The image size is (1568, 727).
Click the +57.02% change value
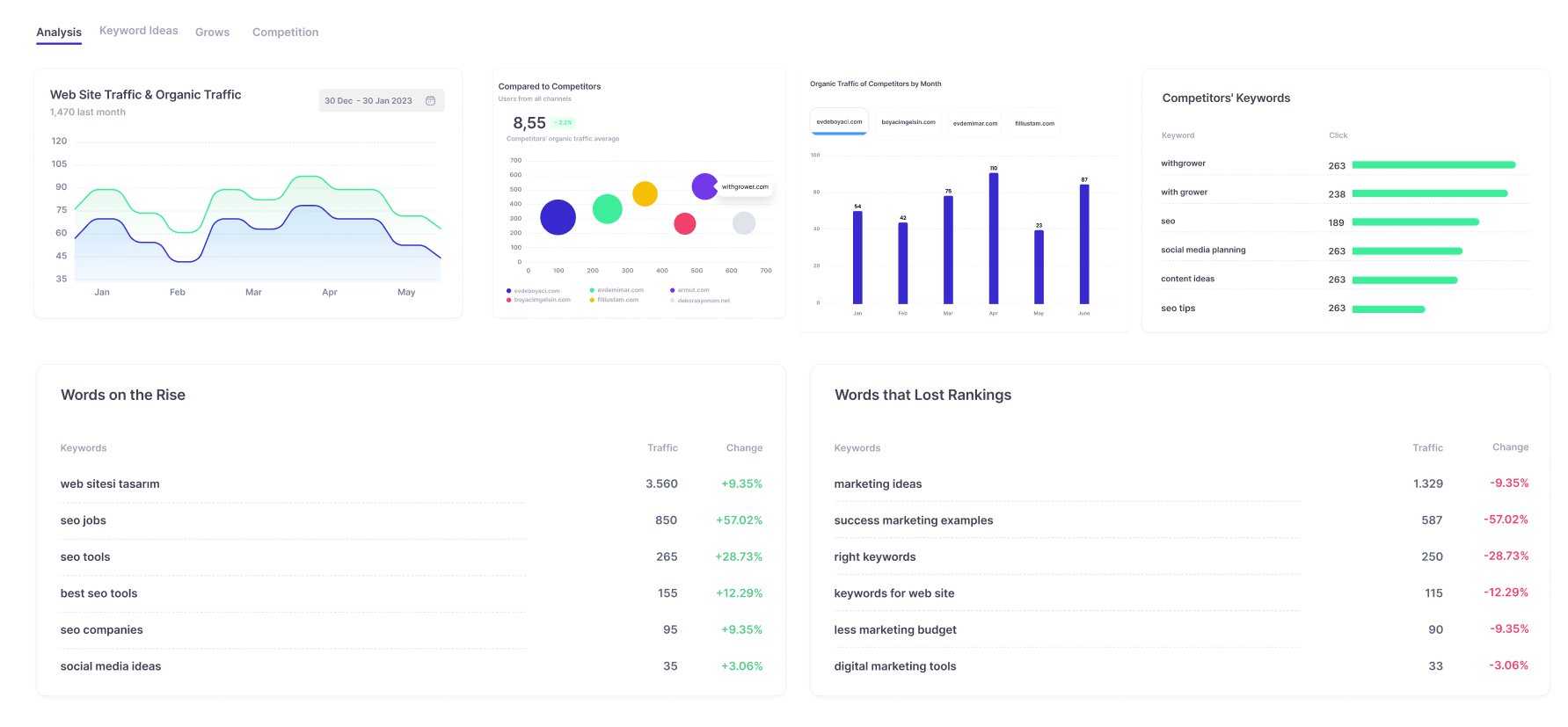click(739, 520)
